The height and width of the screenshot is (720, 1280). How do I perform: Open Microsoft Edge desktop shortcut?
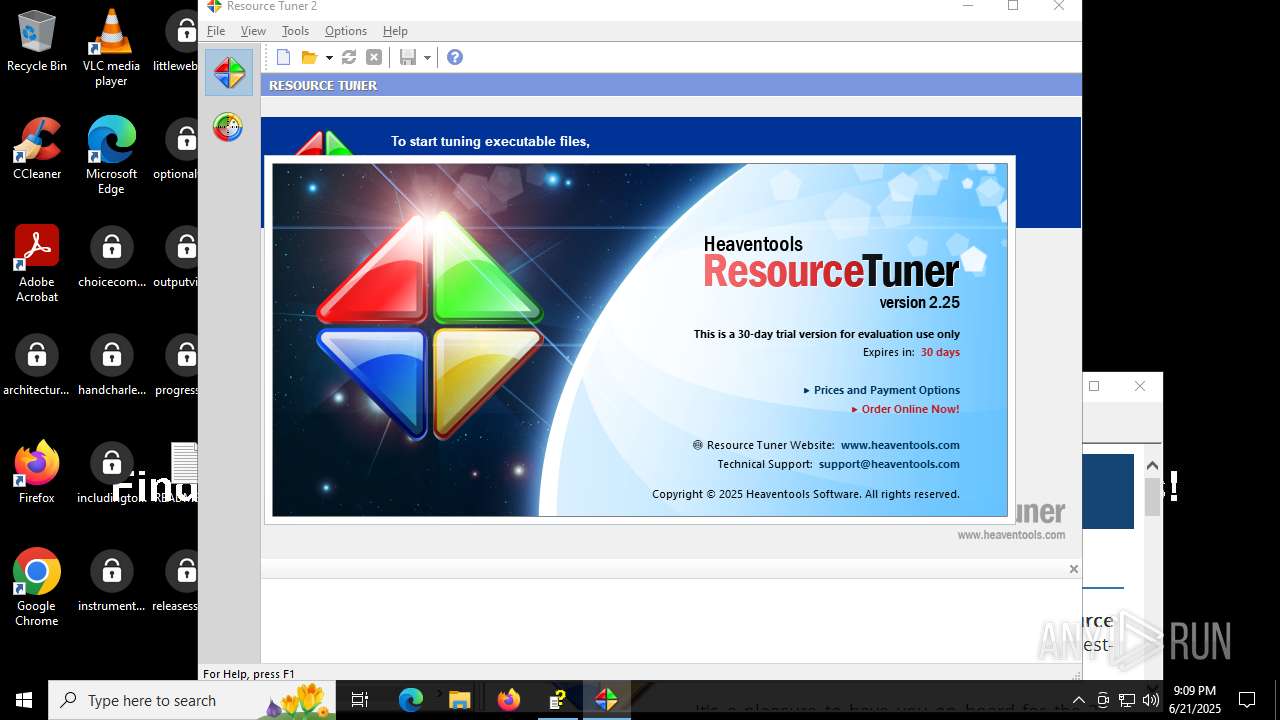[111, 156]
